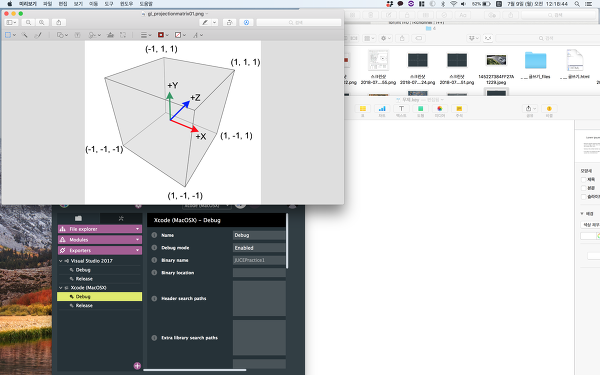
Task: Open the dropdown beside the Markup pen
Action: [214, 23]
